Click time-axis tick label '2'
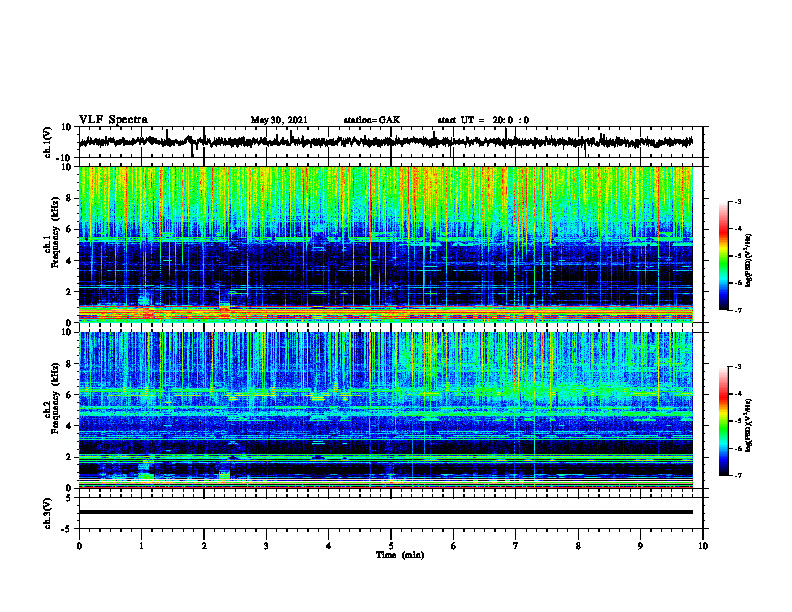Screen dimensions: 792x612 click(x=204, y=546)
